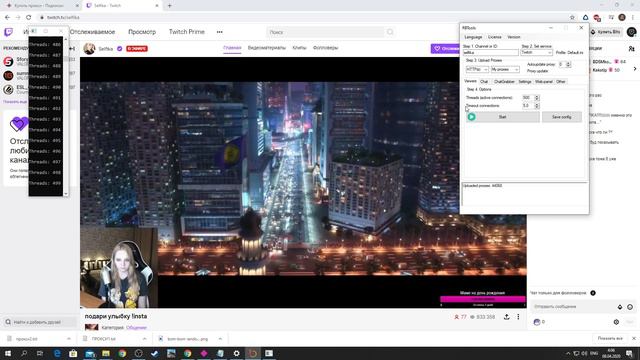Open the Microsoft Store taskbar icon
The image size is (640, 360).
point(73,353)
